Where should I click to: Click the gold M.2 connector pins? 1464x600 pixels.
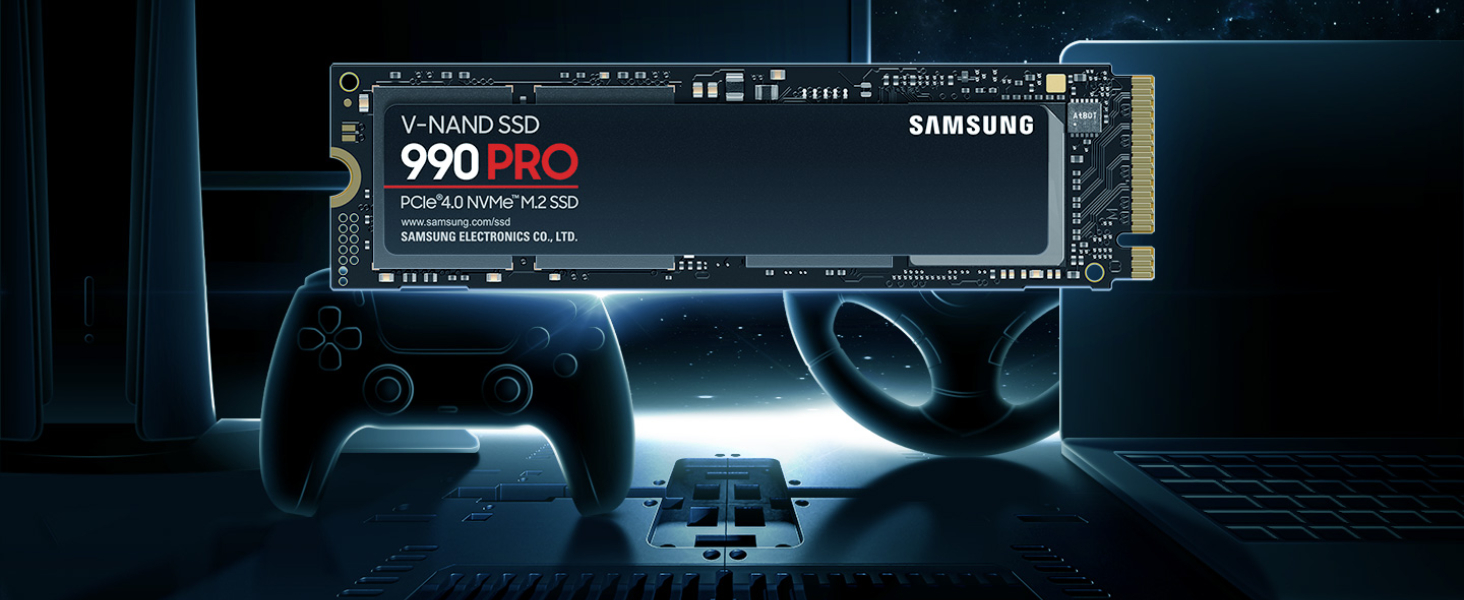click(1143, 176)
